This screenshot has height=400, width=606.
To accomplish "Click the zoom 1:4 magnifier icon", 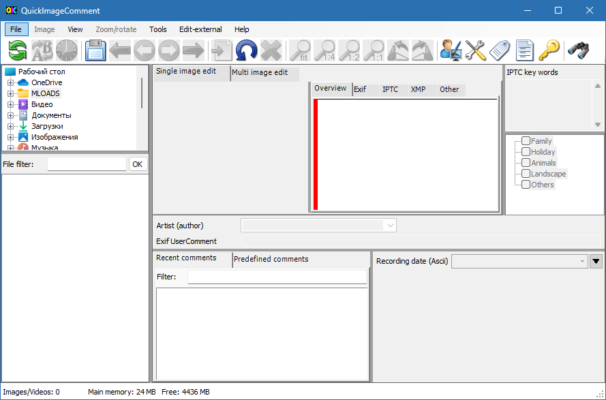I will click(325, 50).
